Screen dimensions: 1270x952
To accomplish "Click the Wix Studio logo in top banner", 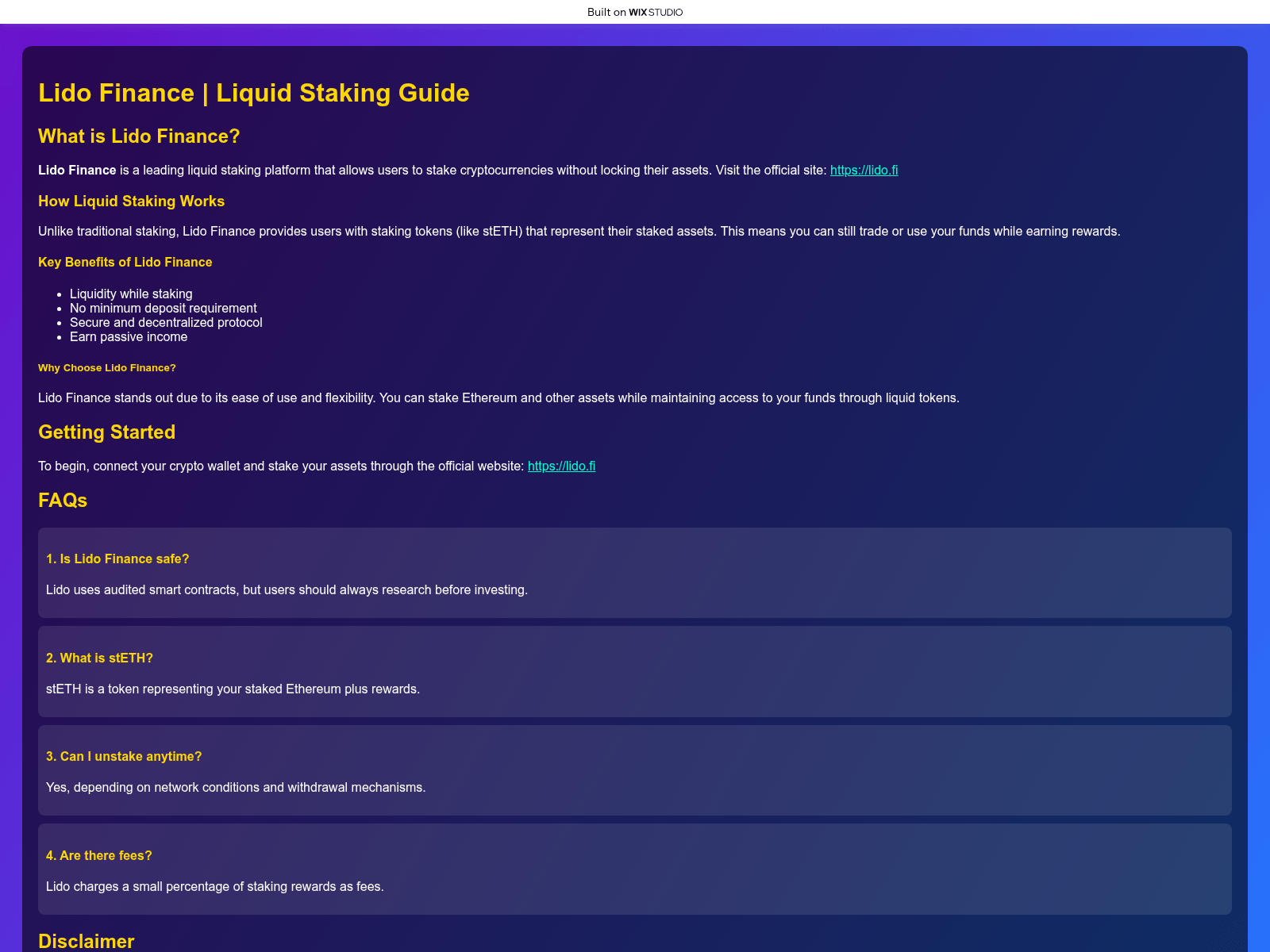I will 655,12.
